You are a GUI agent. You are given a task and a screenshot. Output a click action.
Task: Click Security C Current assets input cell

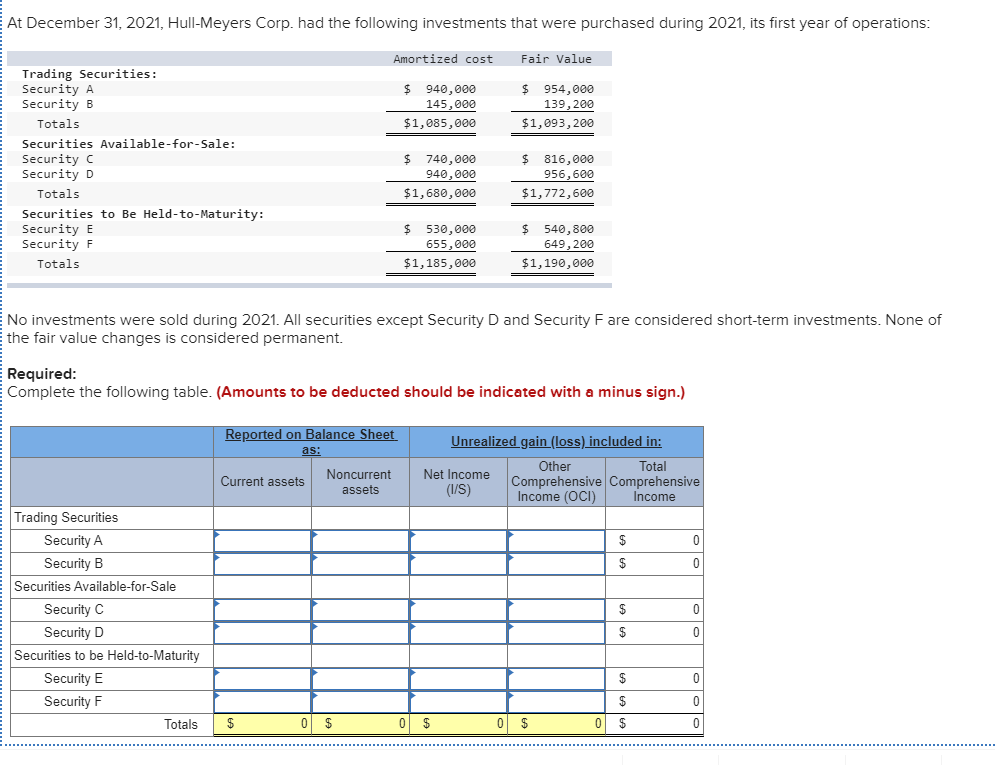(x=262, y=610)
